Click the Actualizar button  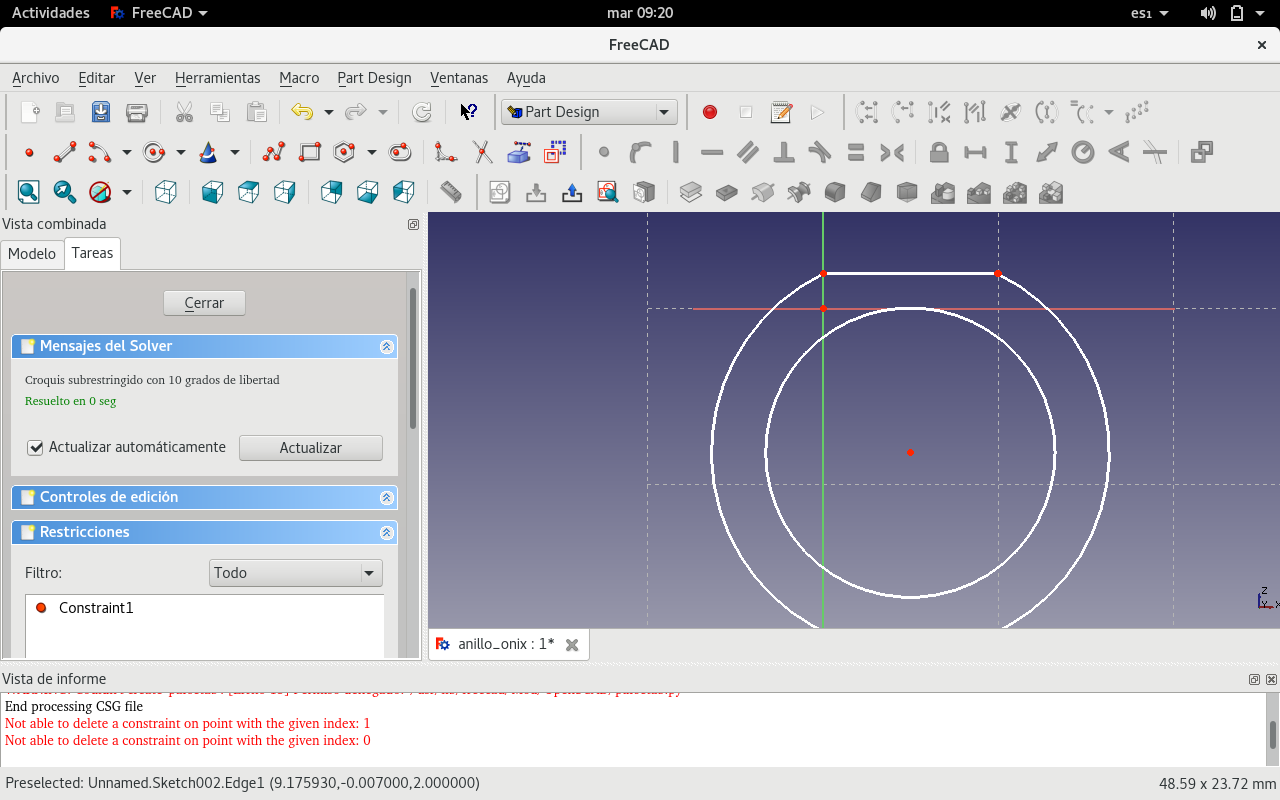pos(310,448)
